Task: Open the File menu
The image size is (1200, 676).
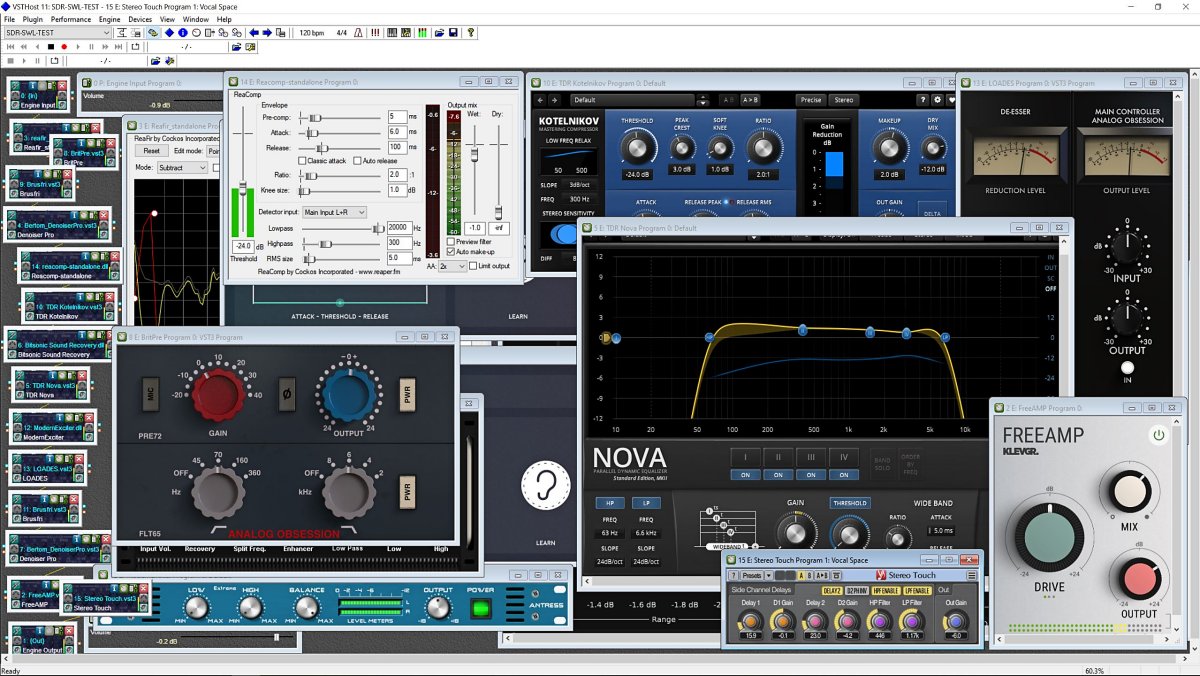Action: (9, 19)
